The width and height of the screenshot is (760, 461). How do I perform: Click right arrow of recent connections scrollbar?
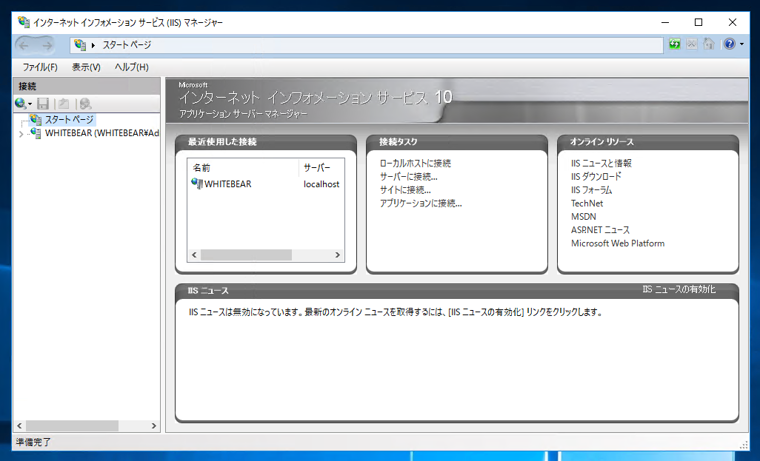[337, 255]
